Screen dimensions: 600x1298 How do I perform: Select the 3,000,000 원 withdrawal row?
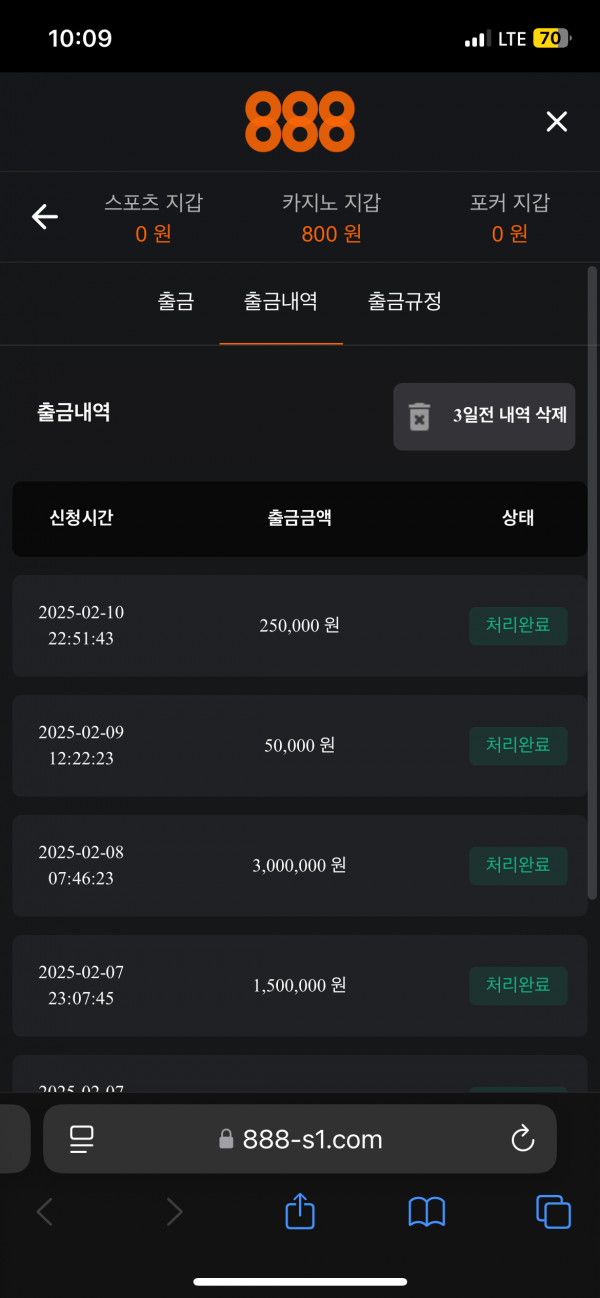(x=299, y=865)
